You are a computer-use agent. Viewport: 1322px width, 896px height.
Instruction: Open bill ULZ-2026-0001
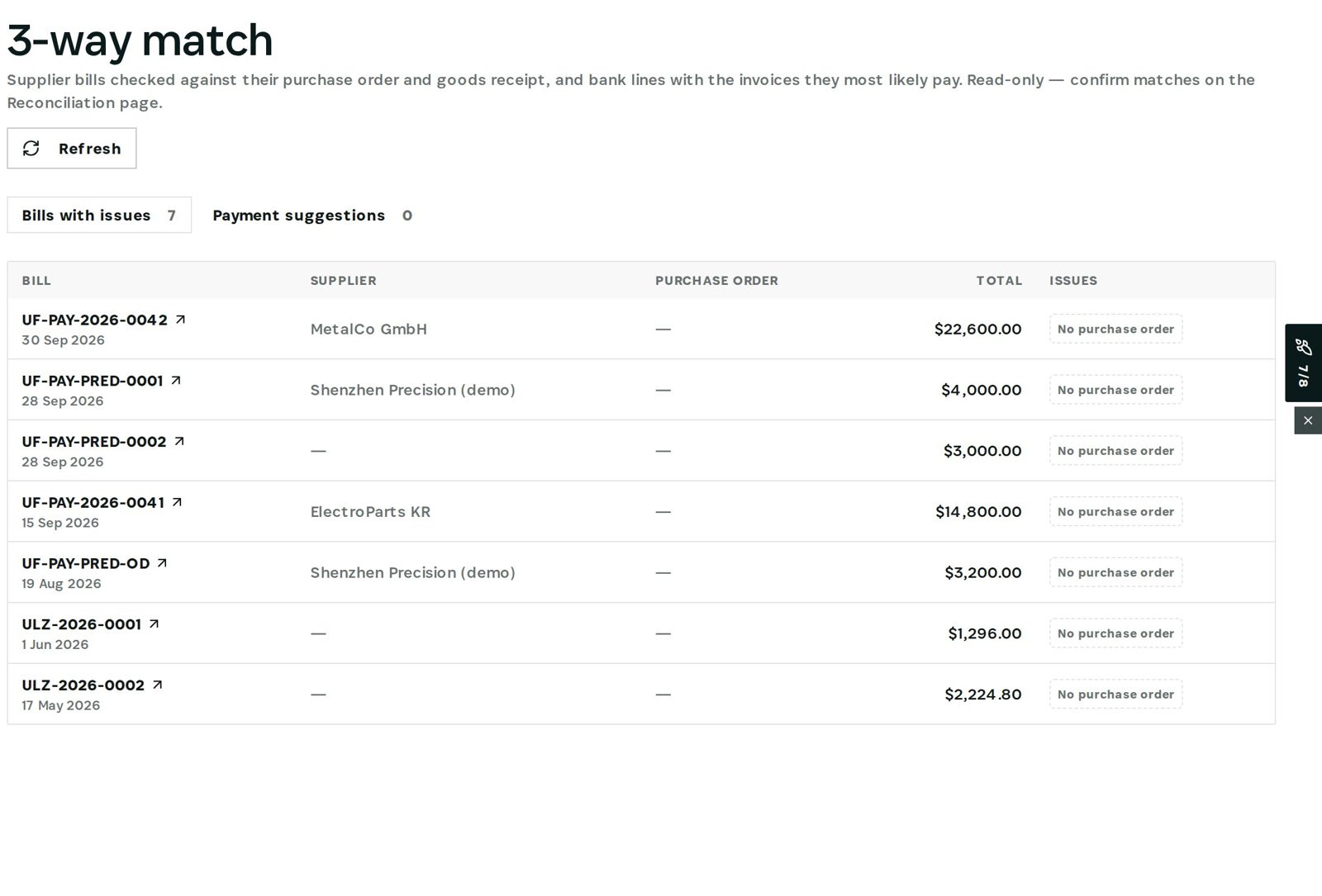click(x=81, y=624)
